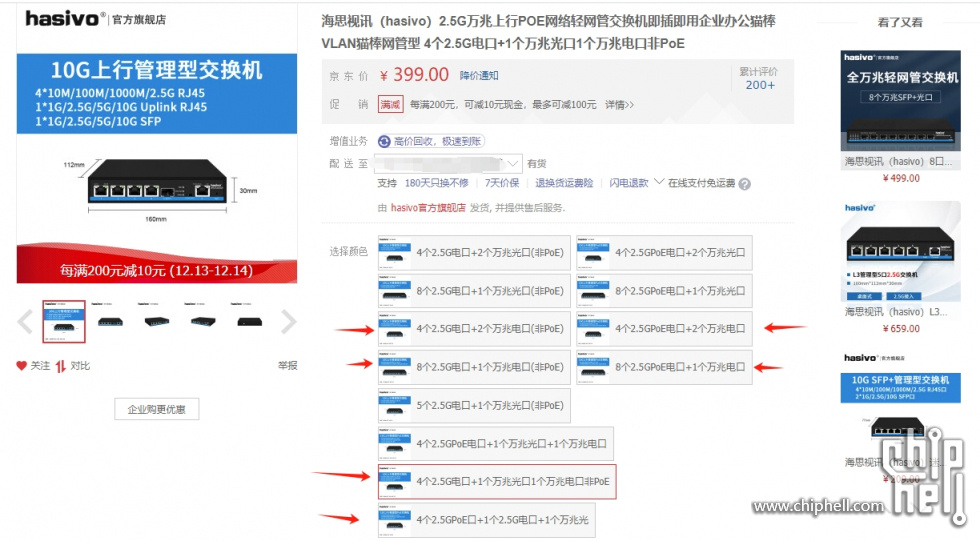
Task: Click the ¥399.00 product price
Action: point(414,75)
